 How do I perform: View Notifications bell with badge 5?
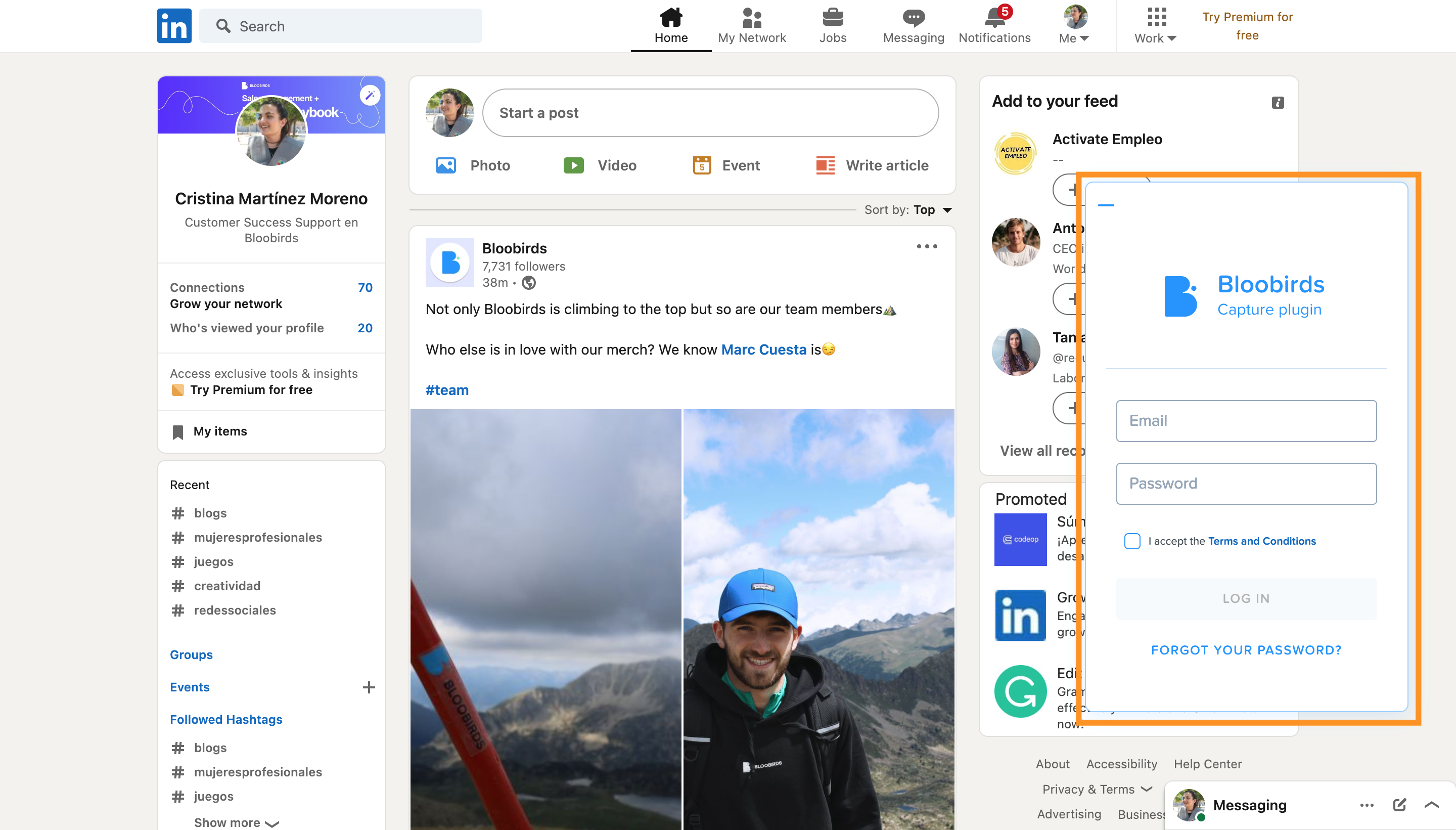point(994,26)
